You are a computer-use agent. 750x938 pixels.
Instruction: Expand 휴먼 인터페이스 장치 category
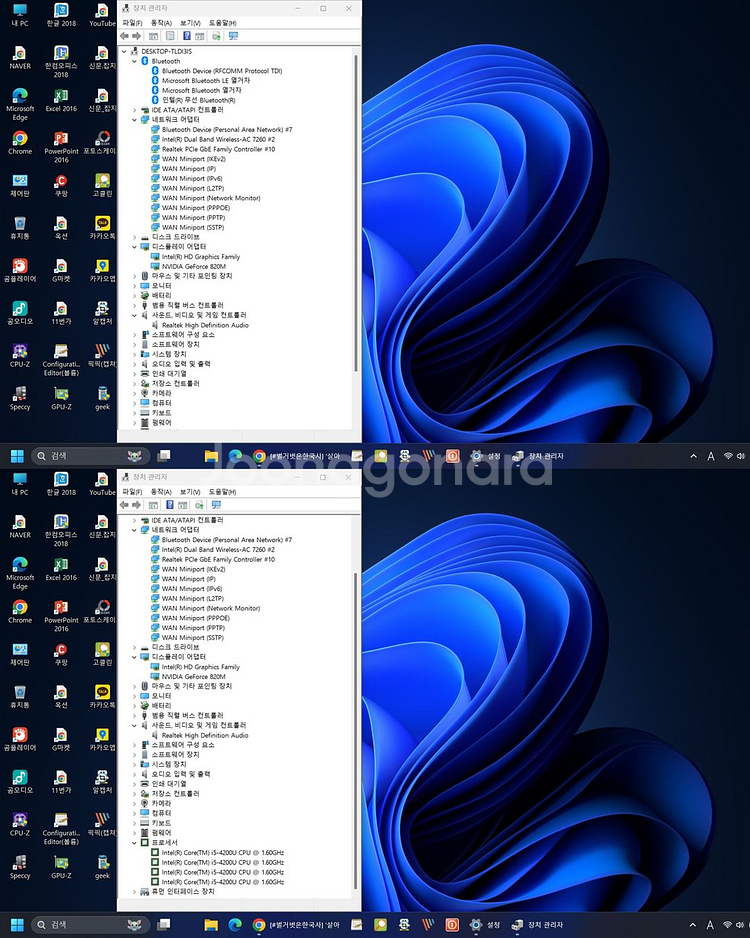[135, 891]
